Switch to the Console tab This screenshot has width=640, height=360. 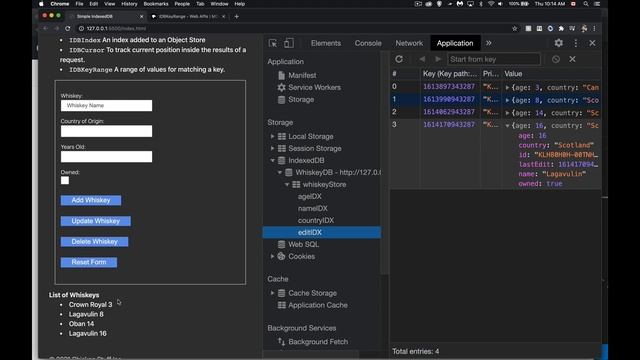coord(368,43)
